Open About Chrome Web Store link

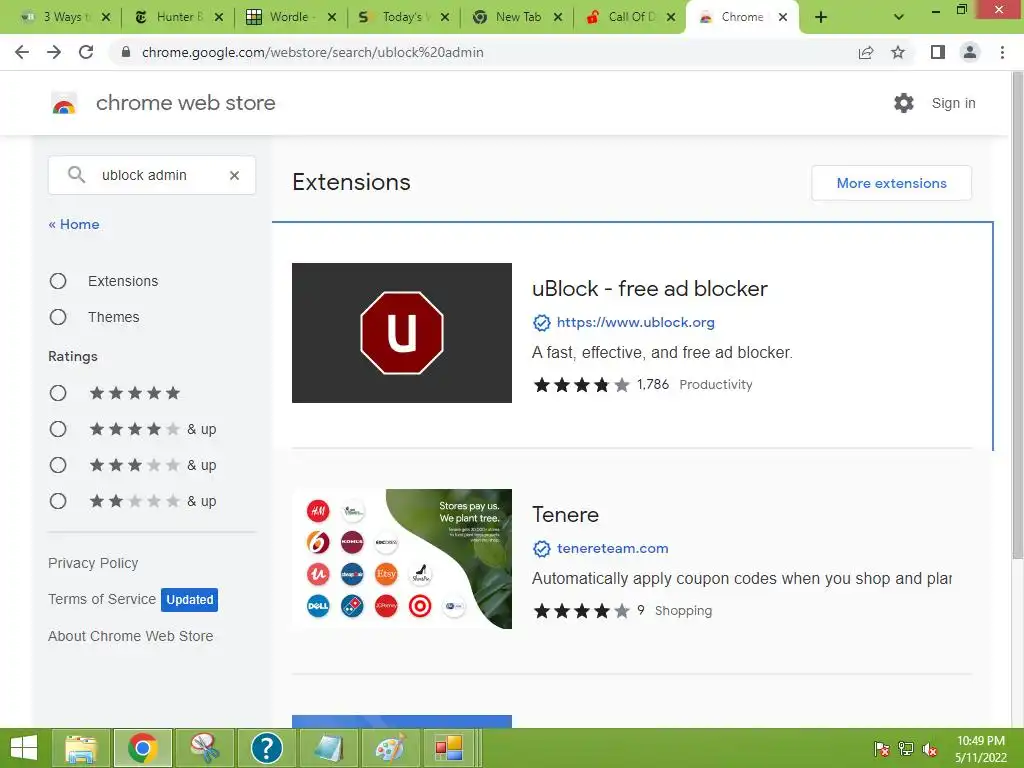tap(131, 636)
